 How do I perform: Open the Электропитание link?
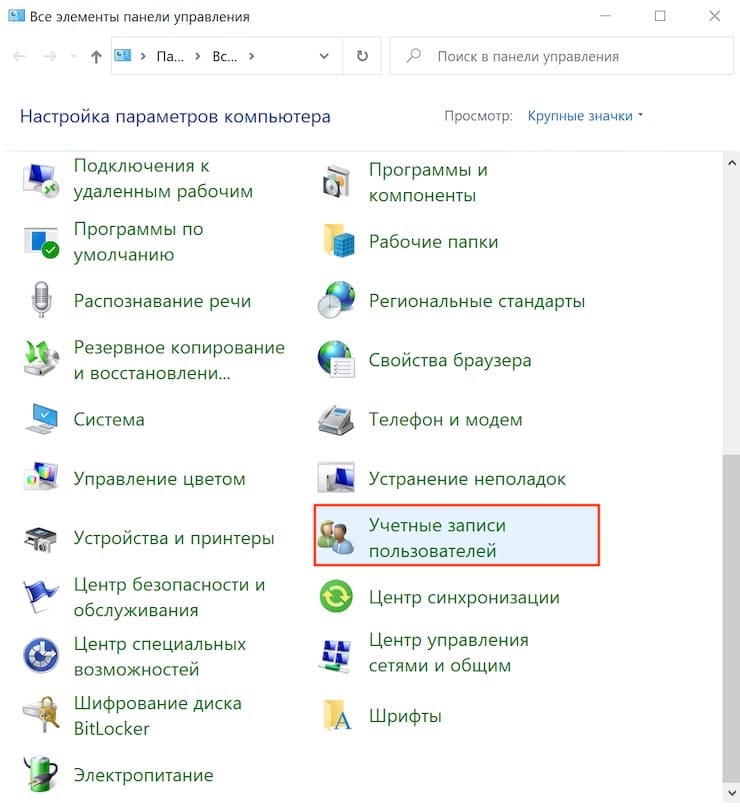(x=144, y=775)
